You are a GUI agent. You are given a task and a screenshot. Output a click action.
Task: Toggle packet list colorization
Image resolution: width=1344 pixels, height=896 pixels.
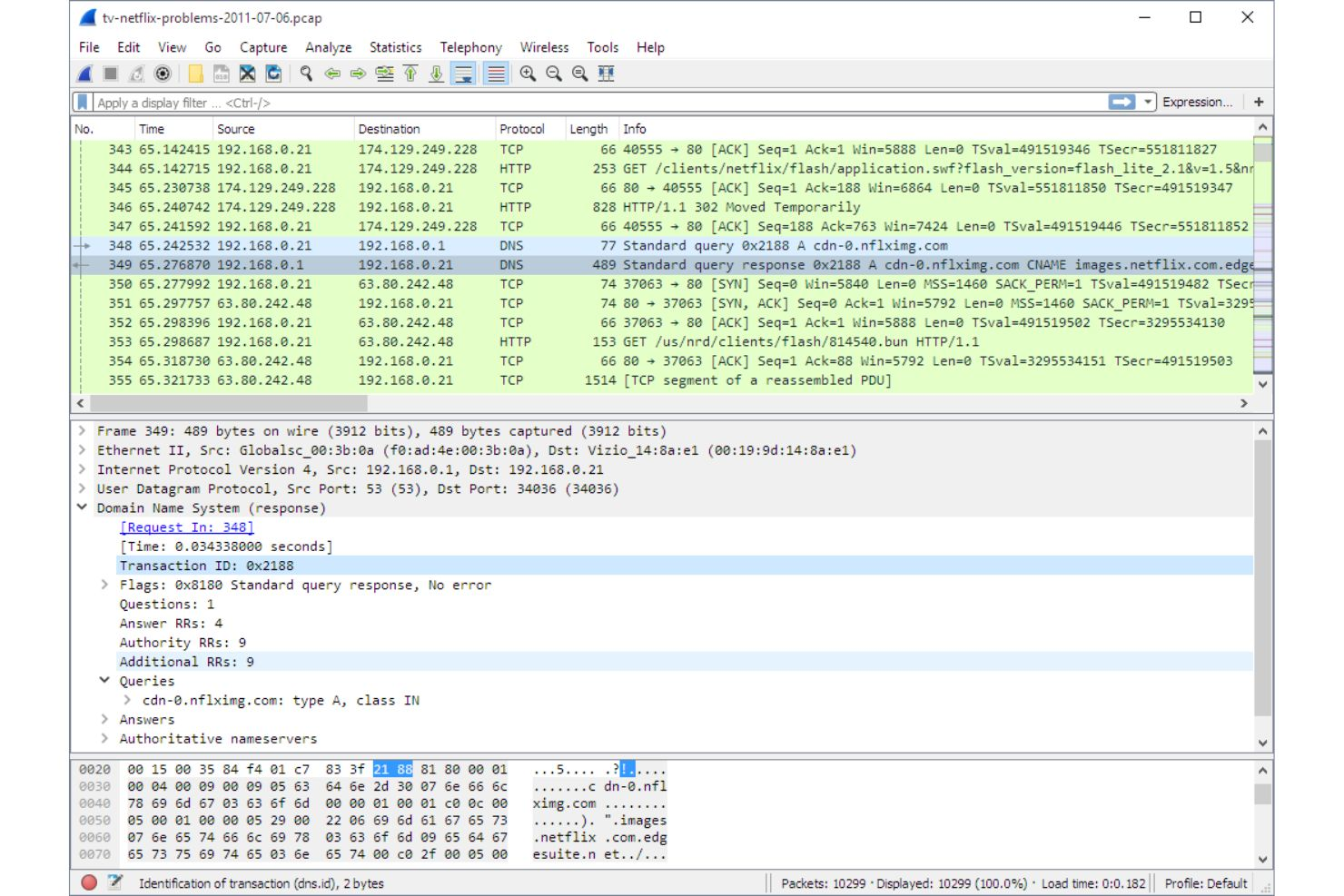pos(495,74)
